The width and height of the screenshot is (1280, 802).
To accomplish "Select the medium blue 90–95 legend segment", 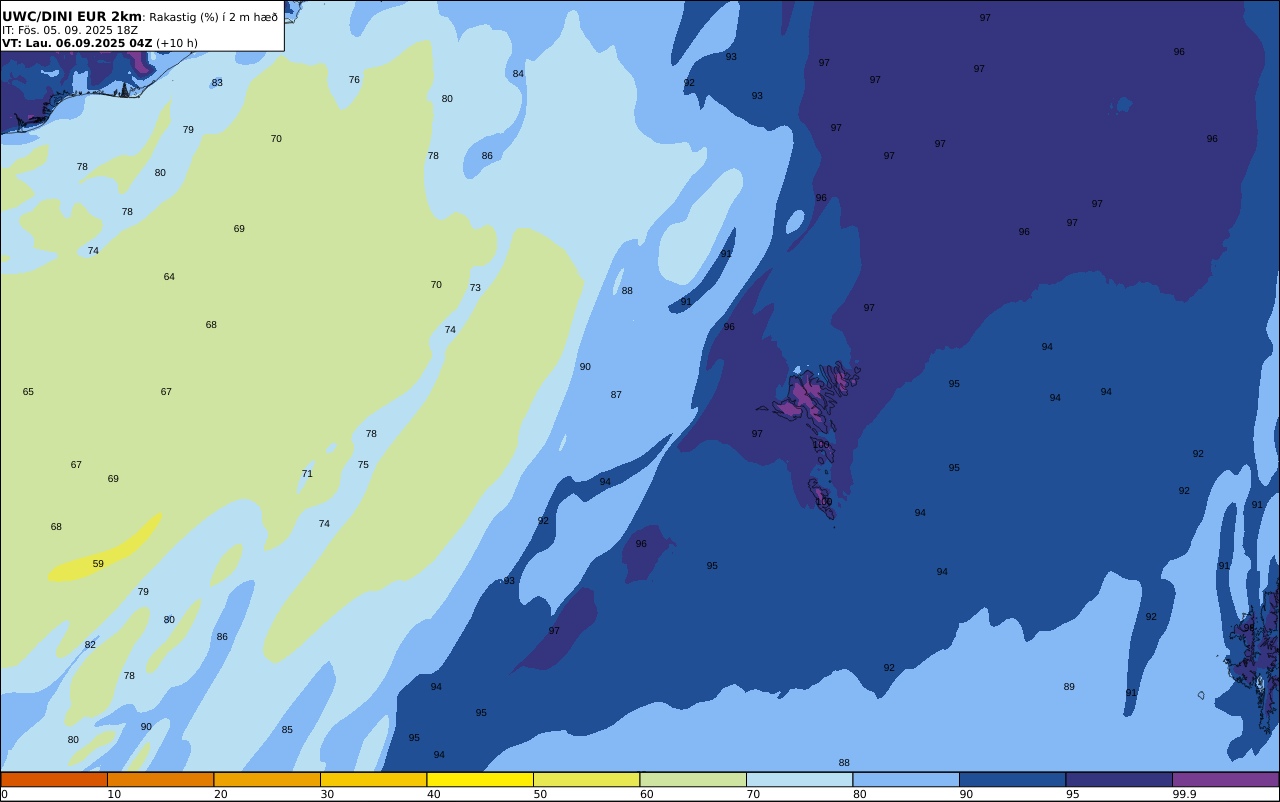I will pyautogui.click(x=1012, y=779).
